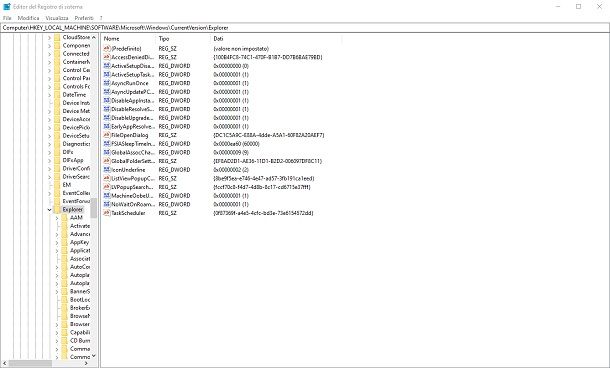Select the GlobalAssocCha... value name
This screenshot has height=368, width=610.
click(133, 152)
